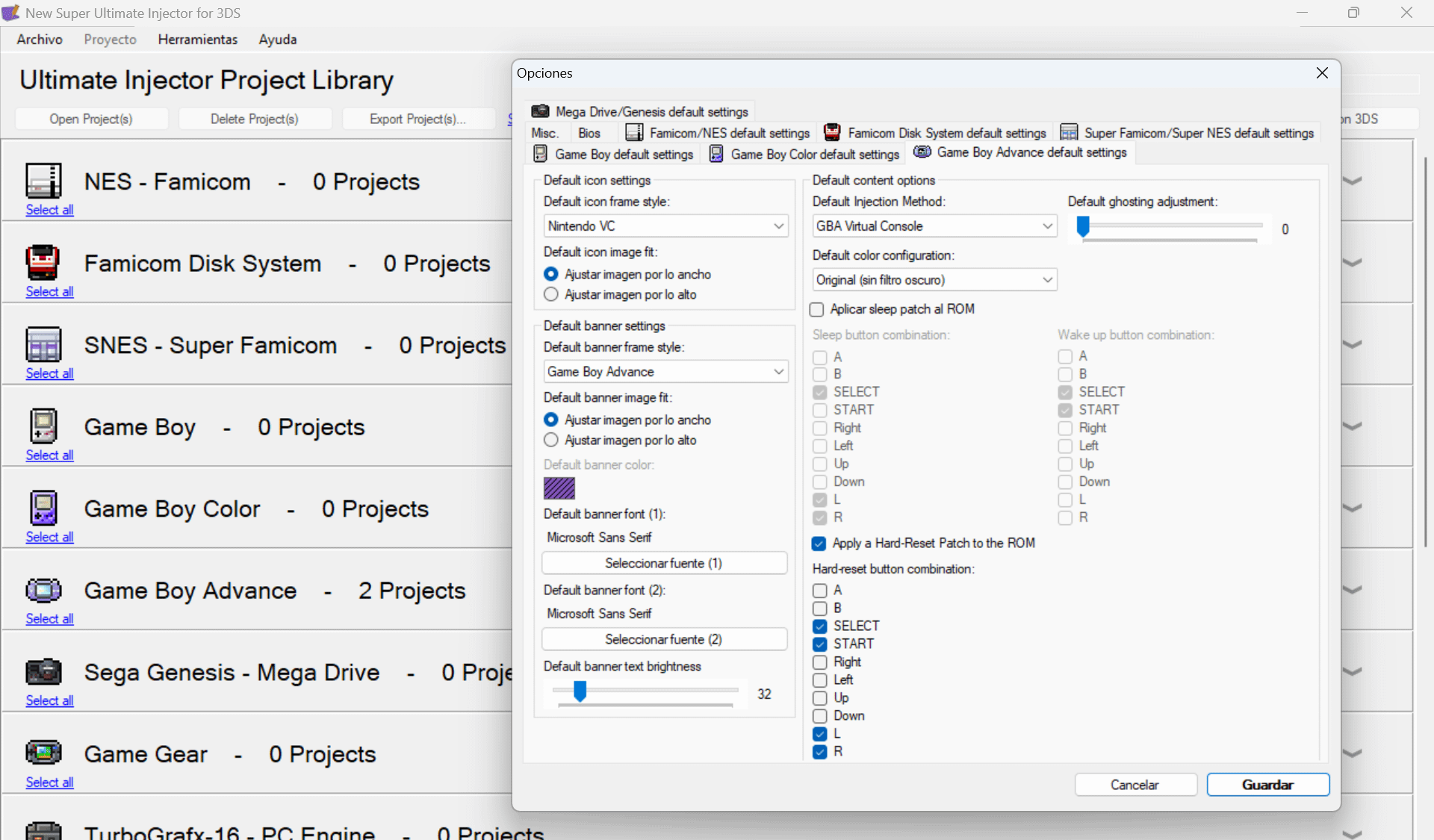Click the Game Boy Advance library icon
The width and height of the screenshot is (1434, 840).
click(x=43, y=590)
